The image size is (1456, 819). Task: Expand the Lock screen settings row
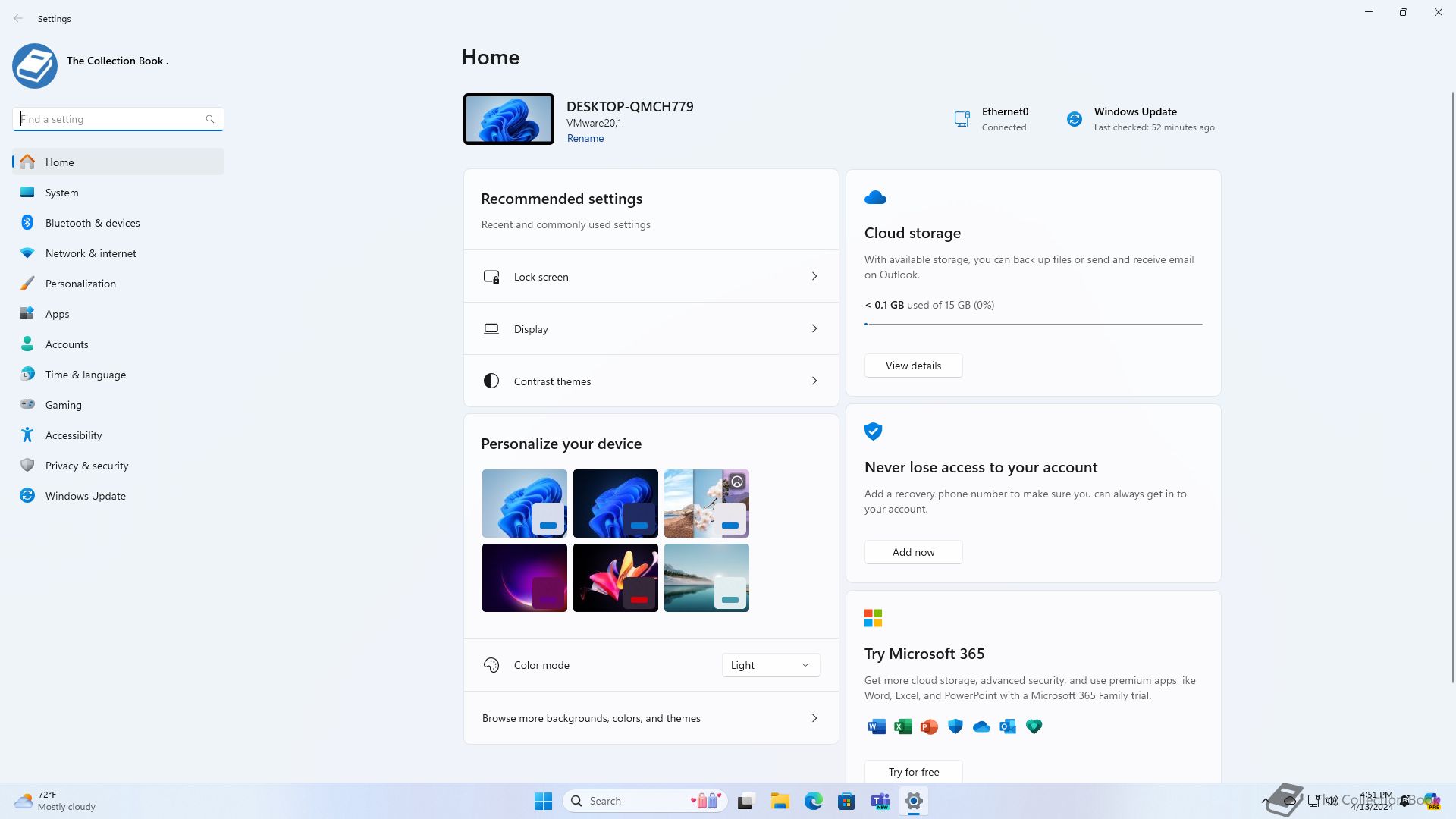(651, 277)
